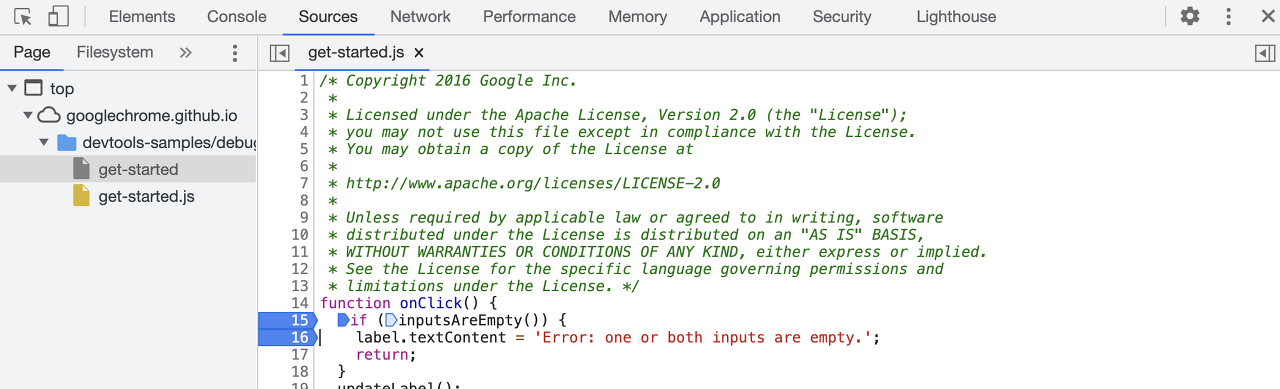Add a breakpoint on line 17 gutter
Viewport: 1280px width, 389px height.
pos(299,354)
